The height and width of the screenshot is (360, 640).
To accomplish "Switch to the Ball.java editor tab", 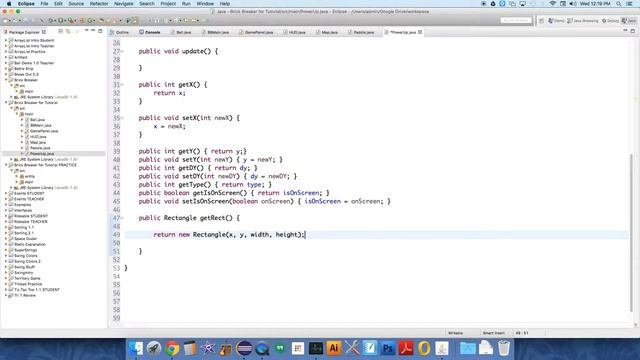I will pos(181,32).
